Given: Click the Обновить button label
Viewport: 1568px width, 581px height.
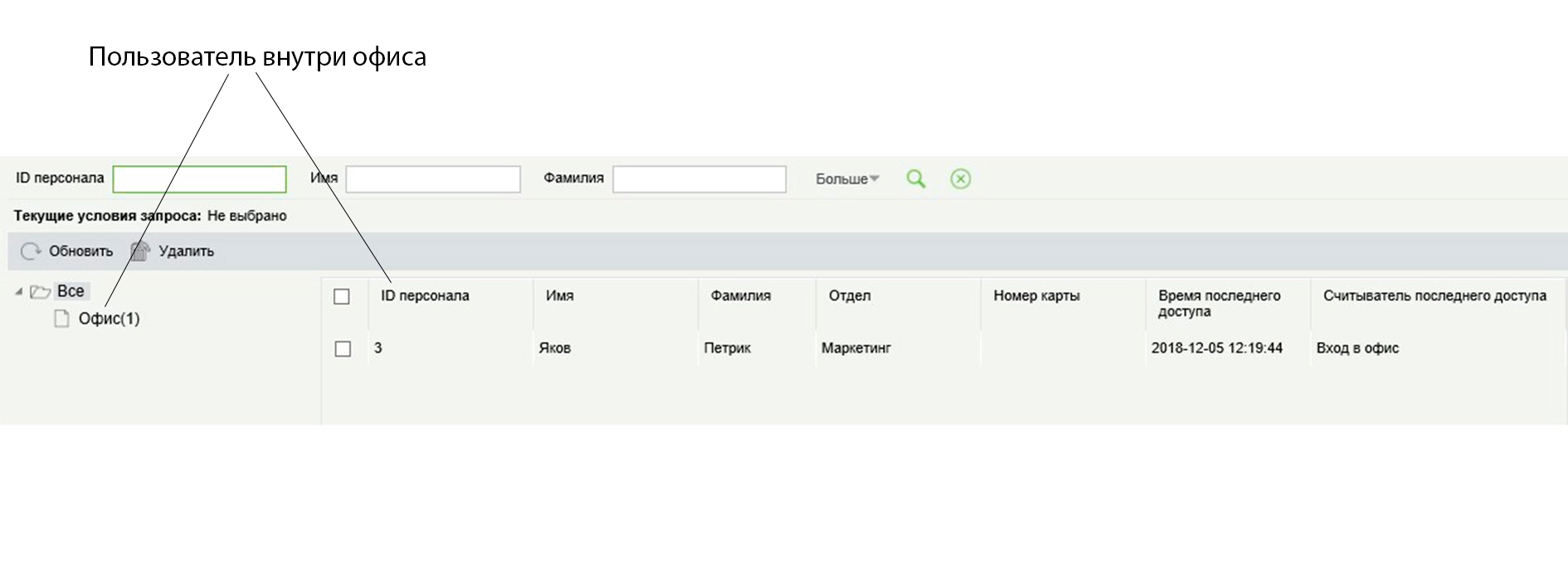Looking at the screenshot, I should 80,251.
